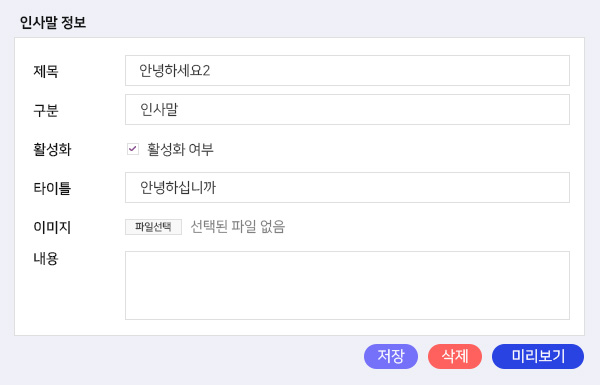The image size is (600, 385).
Task: Click the 활성화 여부 checkbox label text
Action: pyautogui.click(x=180, y=149)
